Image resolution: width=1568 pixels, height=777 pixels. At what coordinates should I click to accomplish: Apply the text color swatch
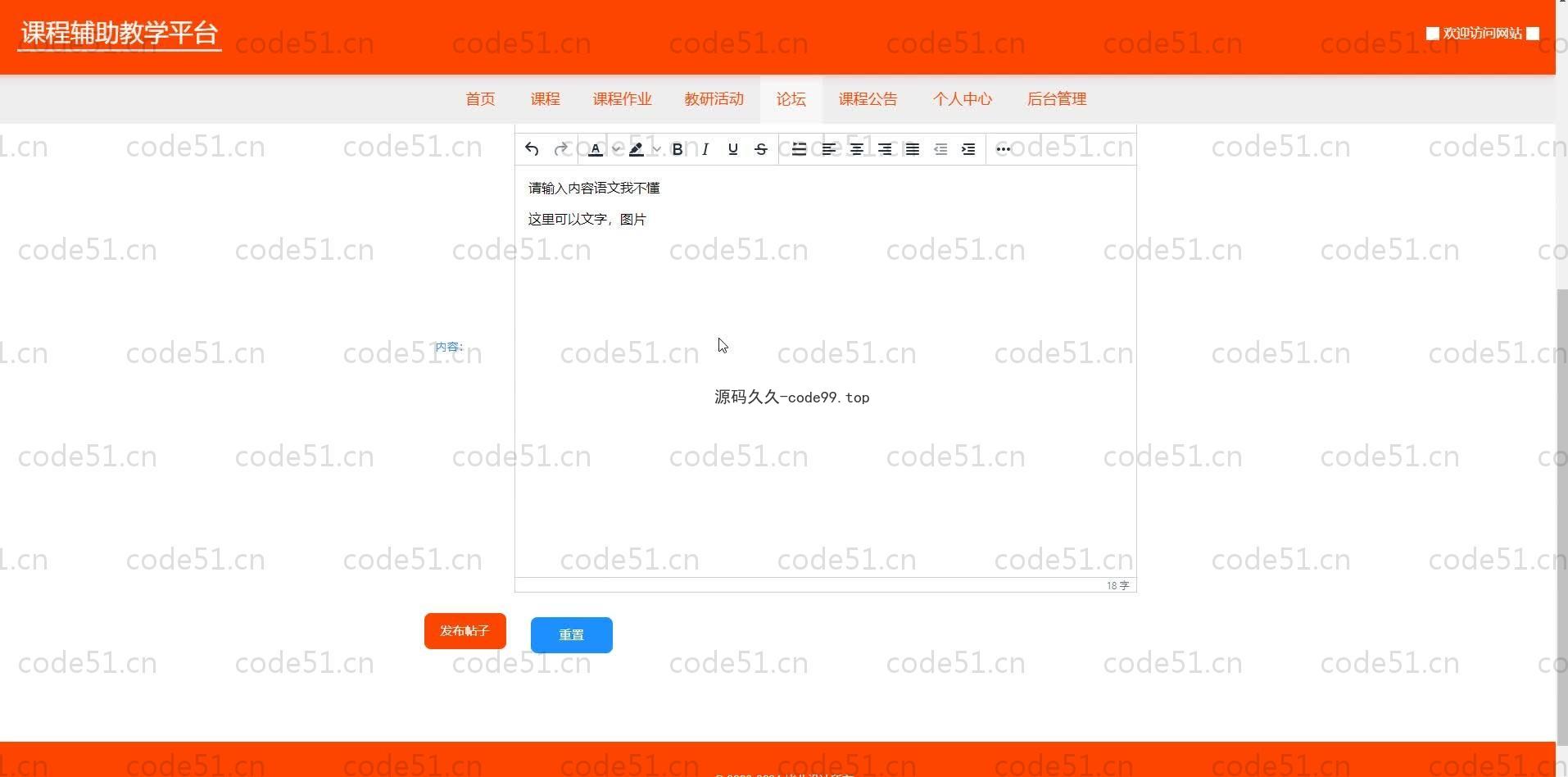pyautogui.click(x=596, y=149)
